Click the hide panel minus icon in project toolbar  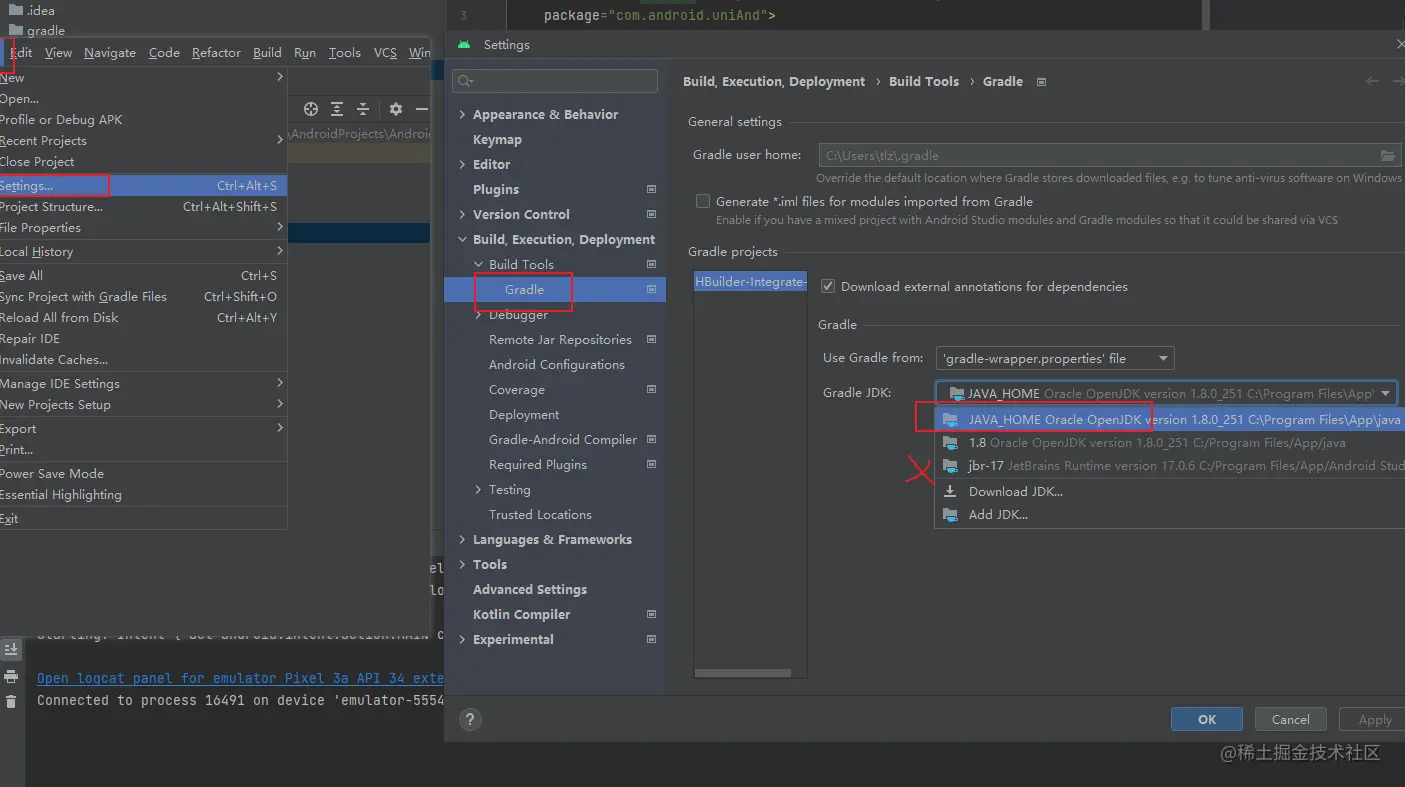[422, 109]
